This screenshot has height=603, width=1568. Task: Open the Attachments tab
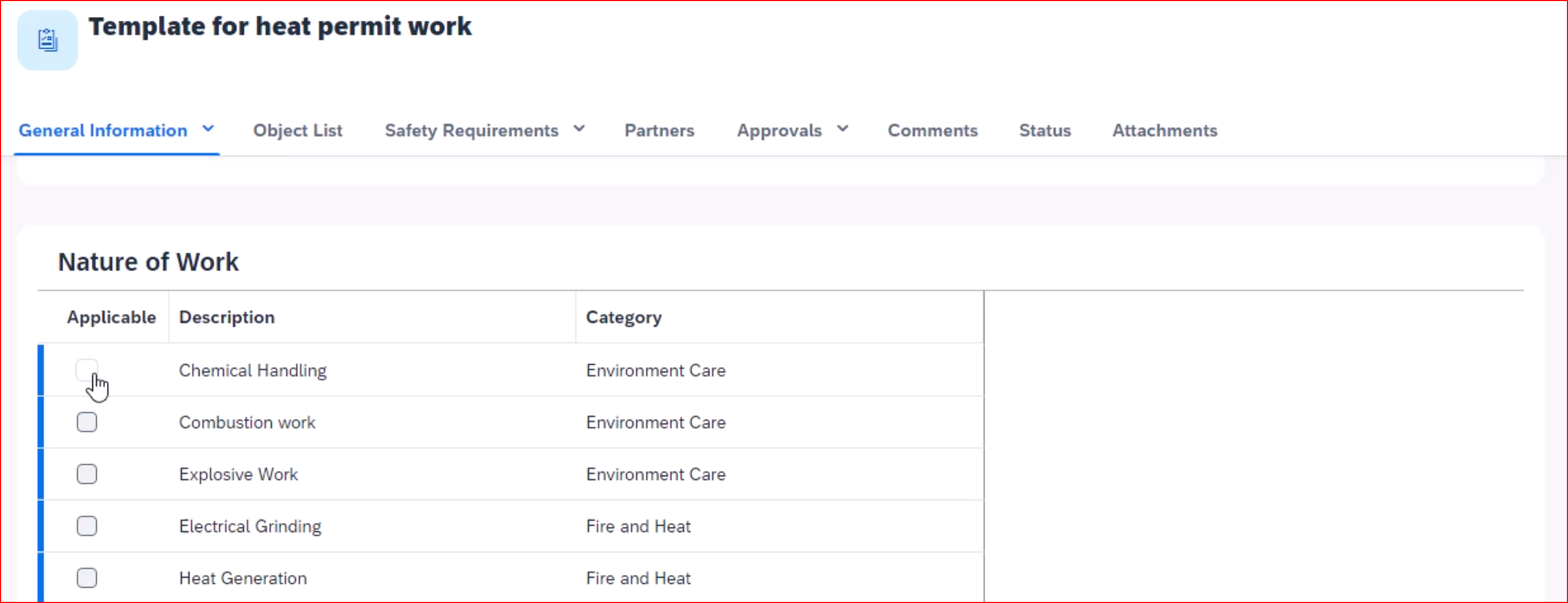click(1164, 130)
